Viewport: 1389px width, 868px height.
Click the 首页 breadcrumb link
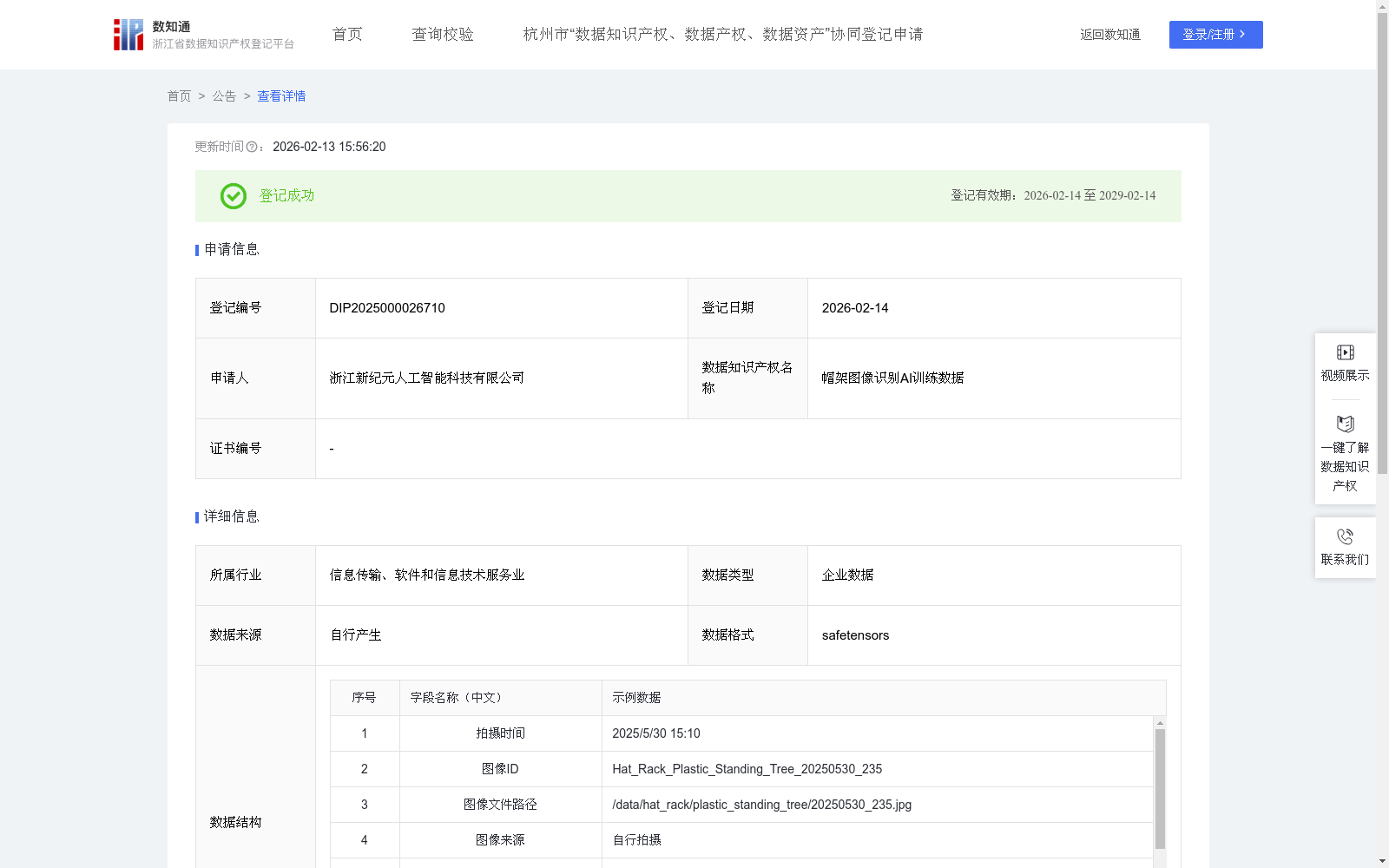(179, 96)
